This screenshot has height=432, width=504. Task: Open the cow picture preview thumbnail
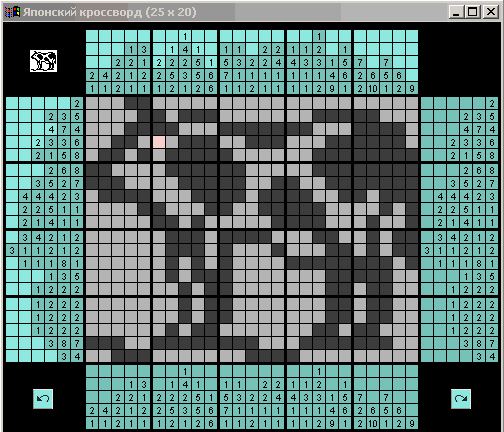(43, 61)
